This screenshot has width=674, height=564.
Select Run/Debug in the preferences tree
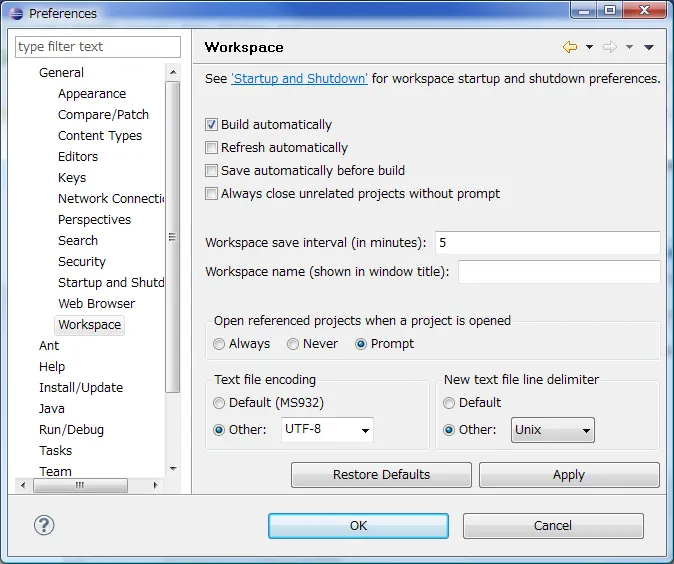point(71,429)
